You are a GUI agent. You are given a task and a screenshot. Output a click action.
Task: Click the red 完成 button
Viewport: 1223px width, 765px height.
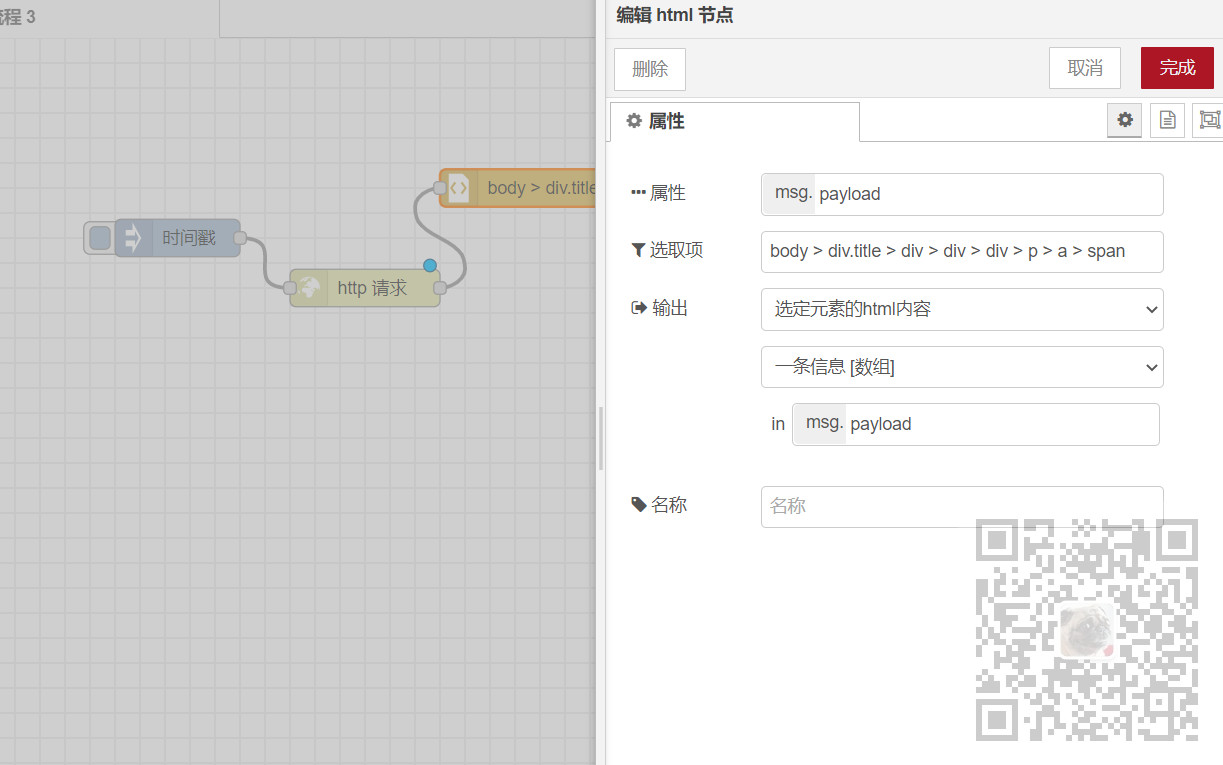coord(1177,68)
